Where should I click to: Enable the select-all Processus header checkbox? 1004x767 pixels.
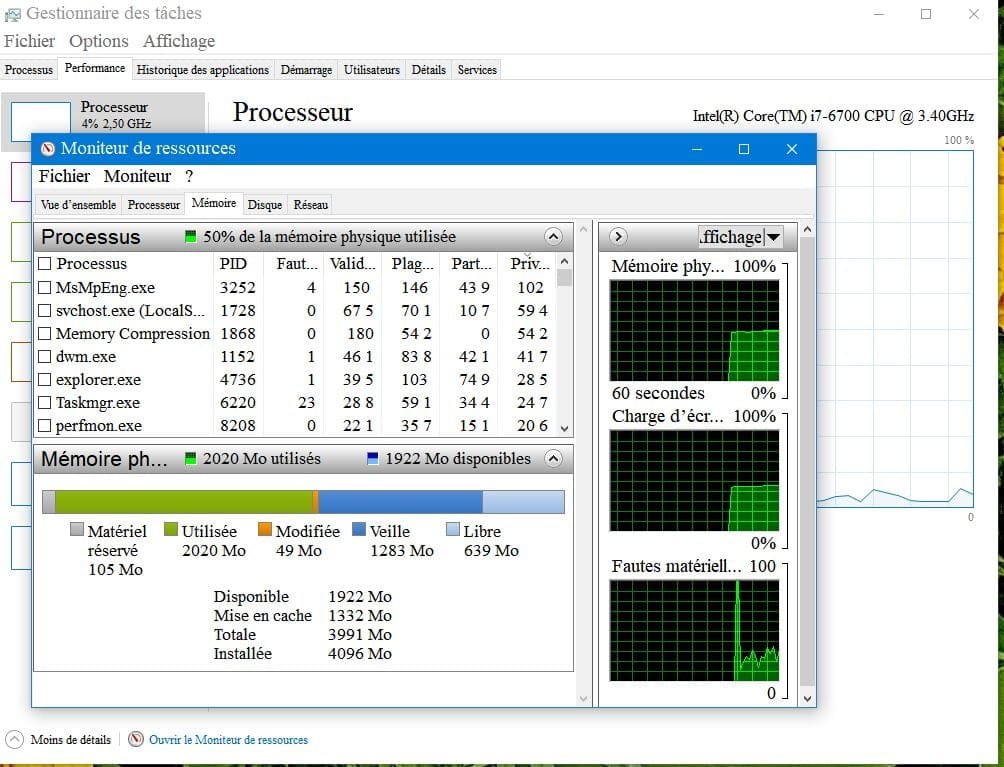click(45, 264)
